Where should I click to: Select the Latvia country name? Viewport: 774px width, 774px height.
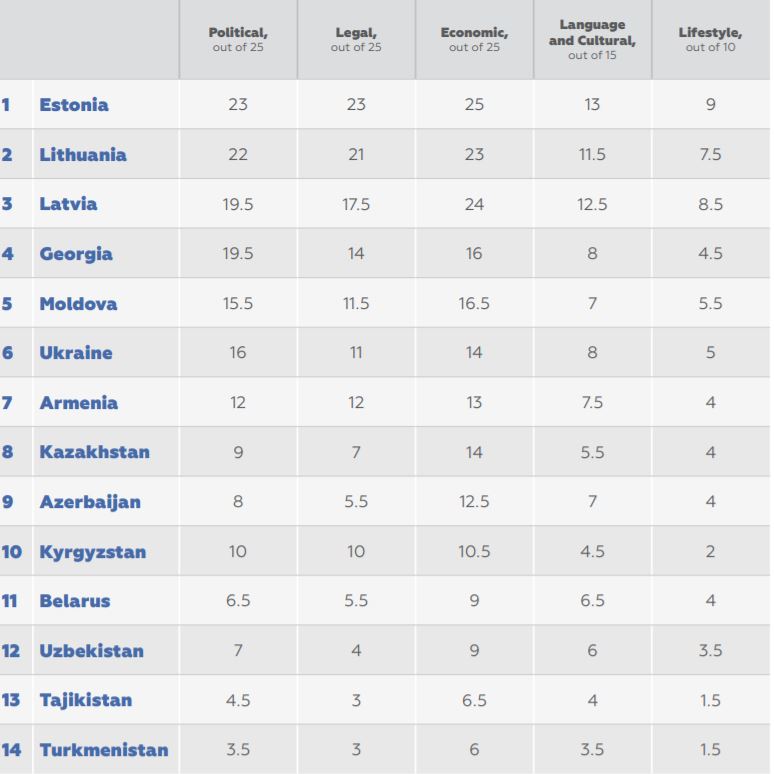coord(68,204)
